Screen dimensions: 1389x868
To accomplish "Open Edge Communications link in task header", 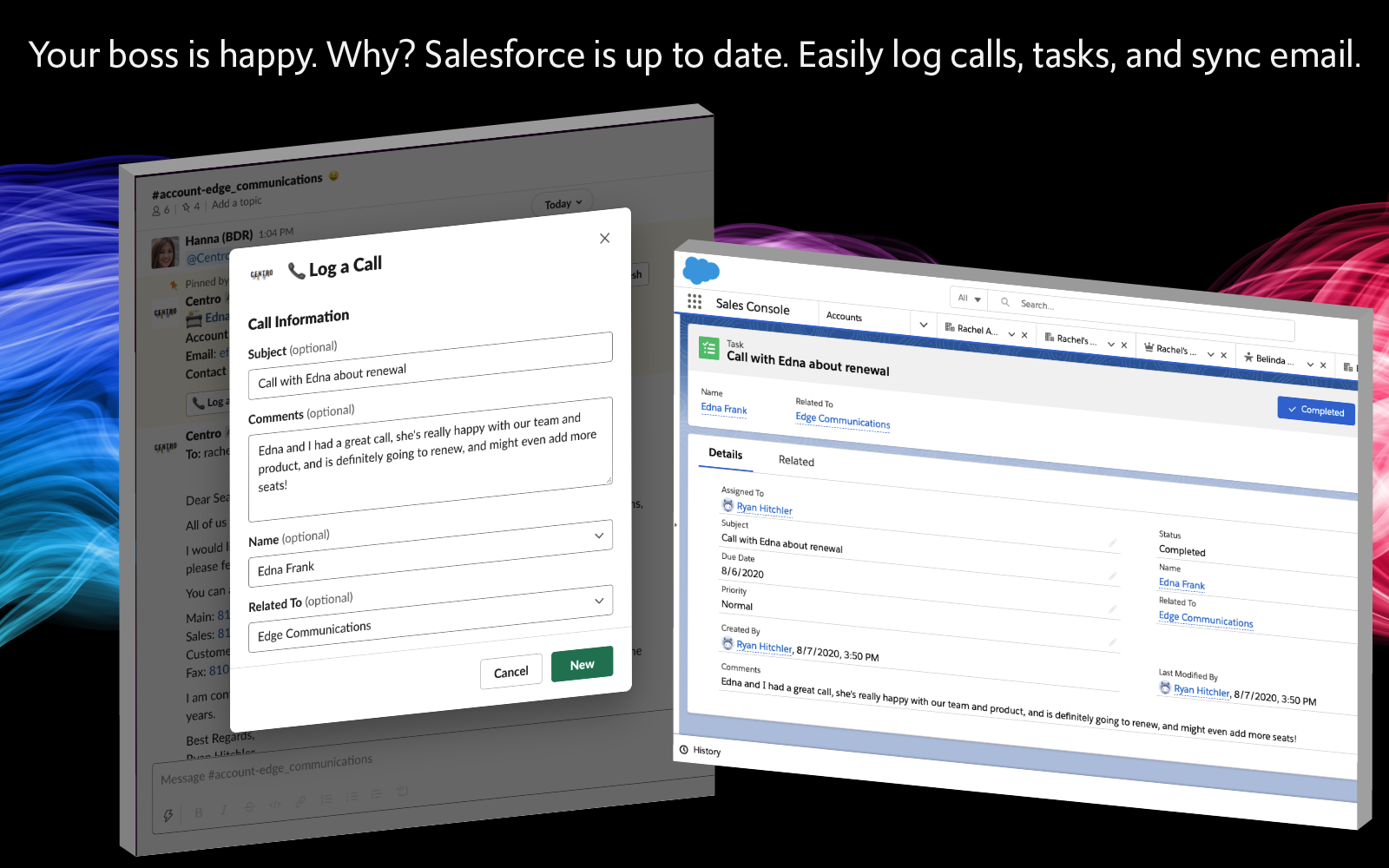I will tap(843, 420).
